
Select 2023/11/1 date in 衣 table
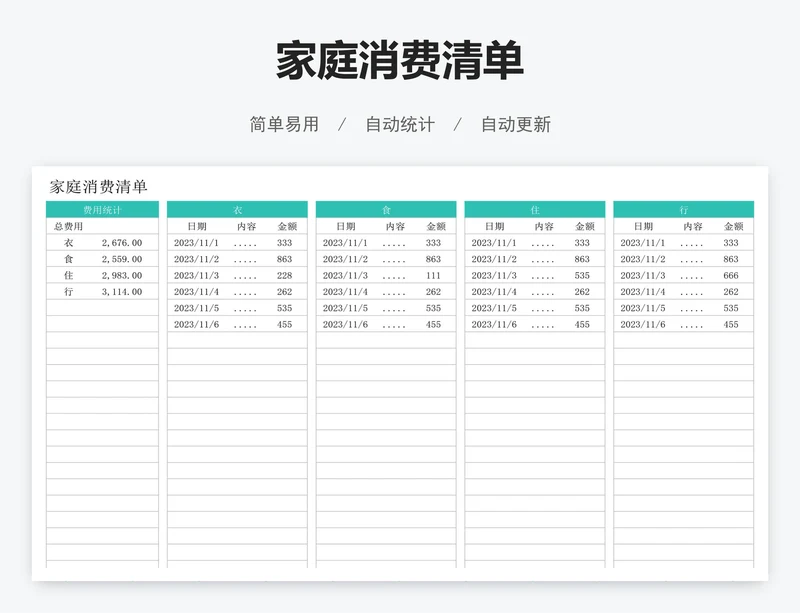pos(196,243)
